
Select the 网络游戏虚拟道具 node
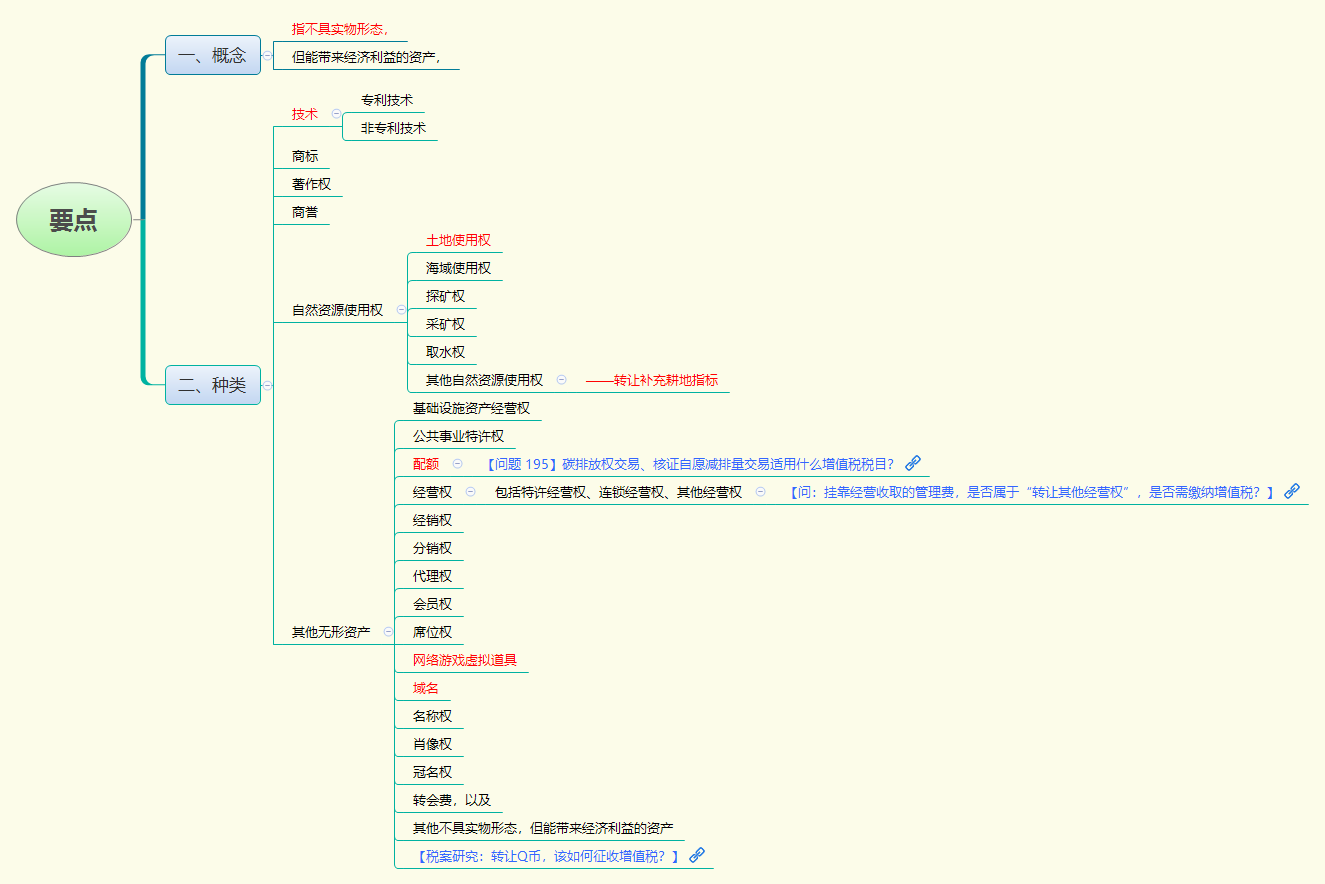(x=465, y=660)
